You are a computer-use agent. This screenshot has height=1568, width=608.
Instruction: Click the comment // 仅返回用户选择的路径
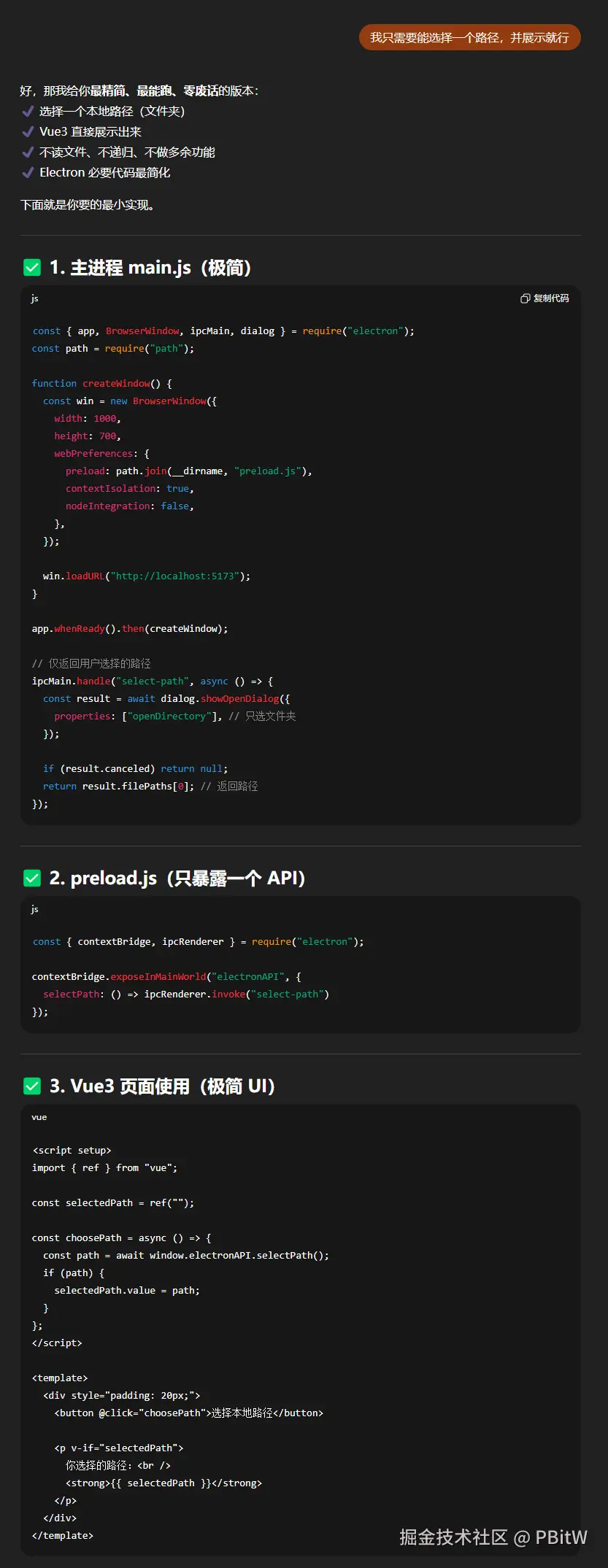coord(91,664)
